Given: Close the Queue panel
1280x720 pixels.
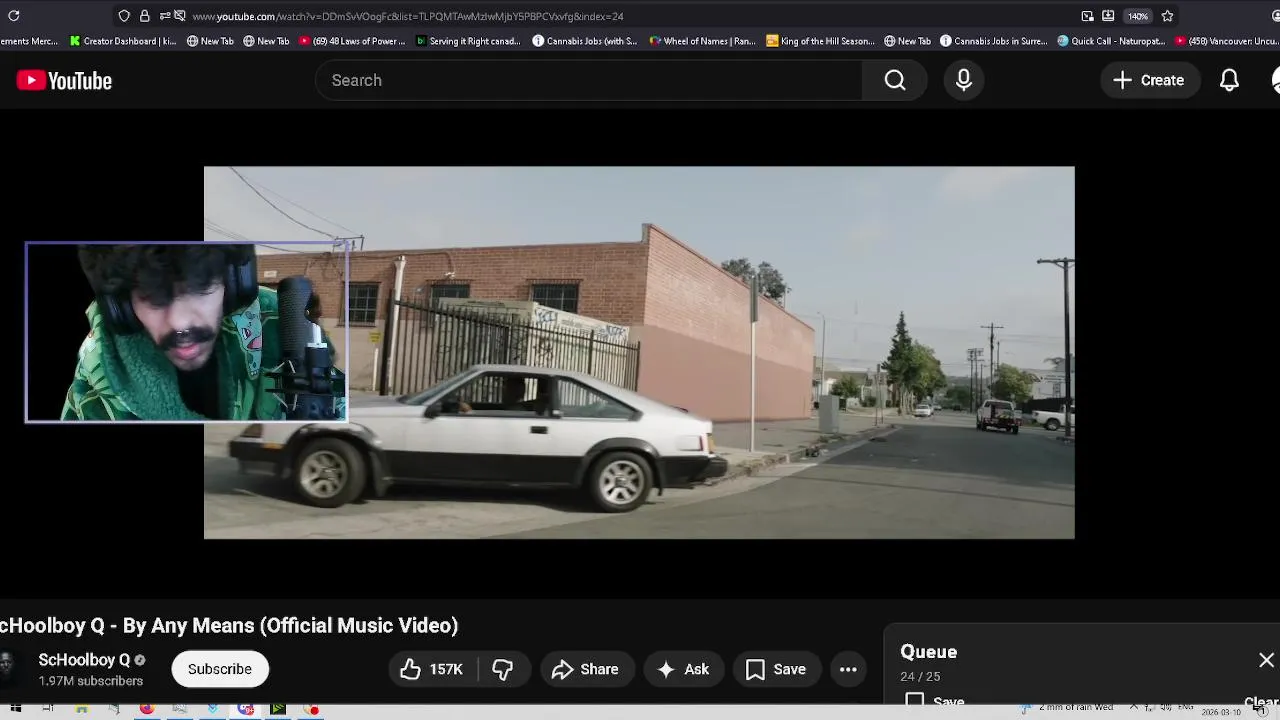Looking at the screenshot, I should pyautogui.click(x=1266, y=660).
